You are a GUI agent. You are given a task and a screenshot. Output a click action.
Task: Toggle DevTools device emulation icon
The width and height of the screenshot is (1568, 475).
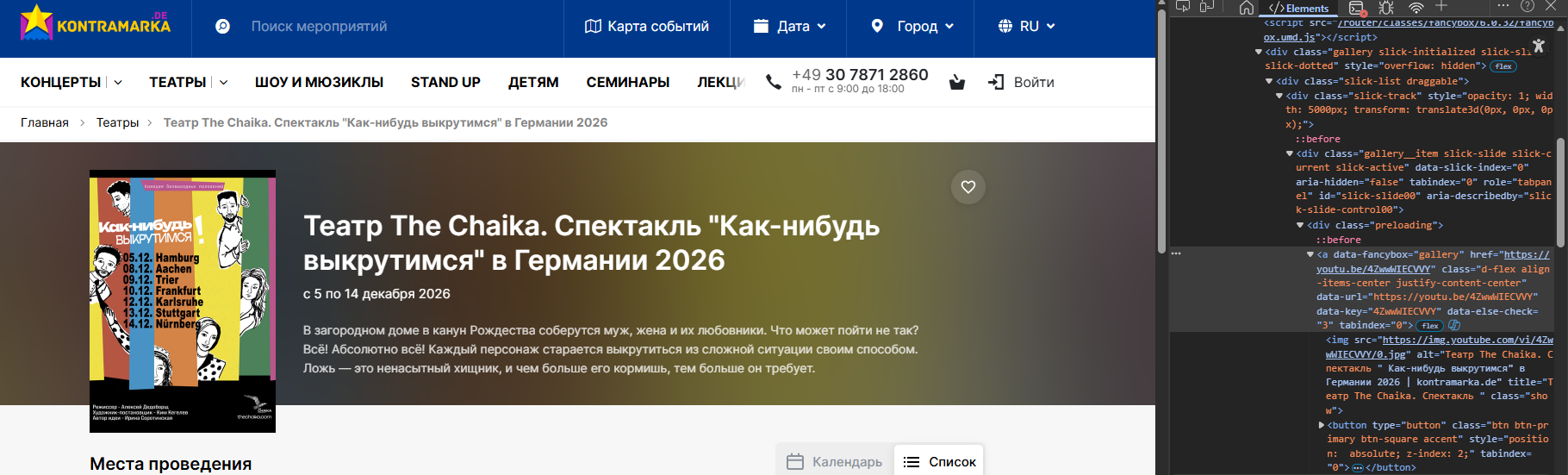1207,7
